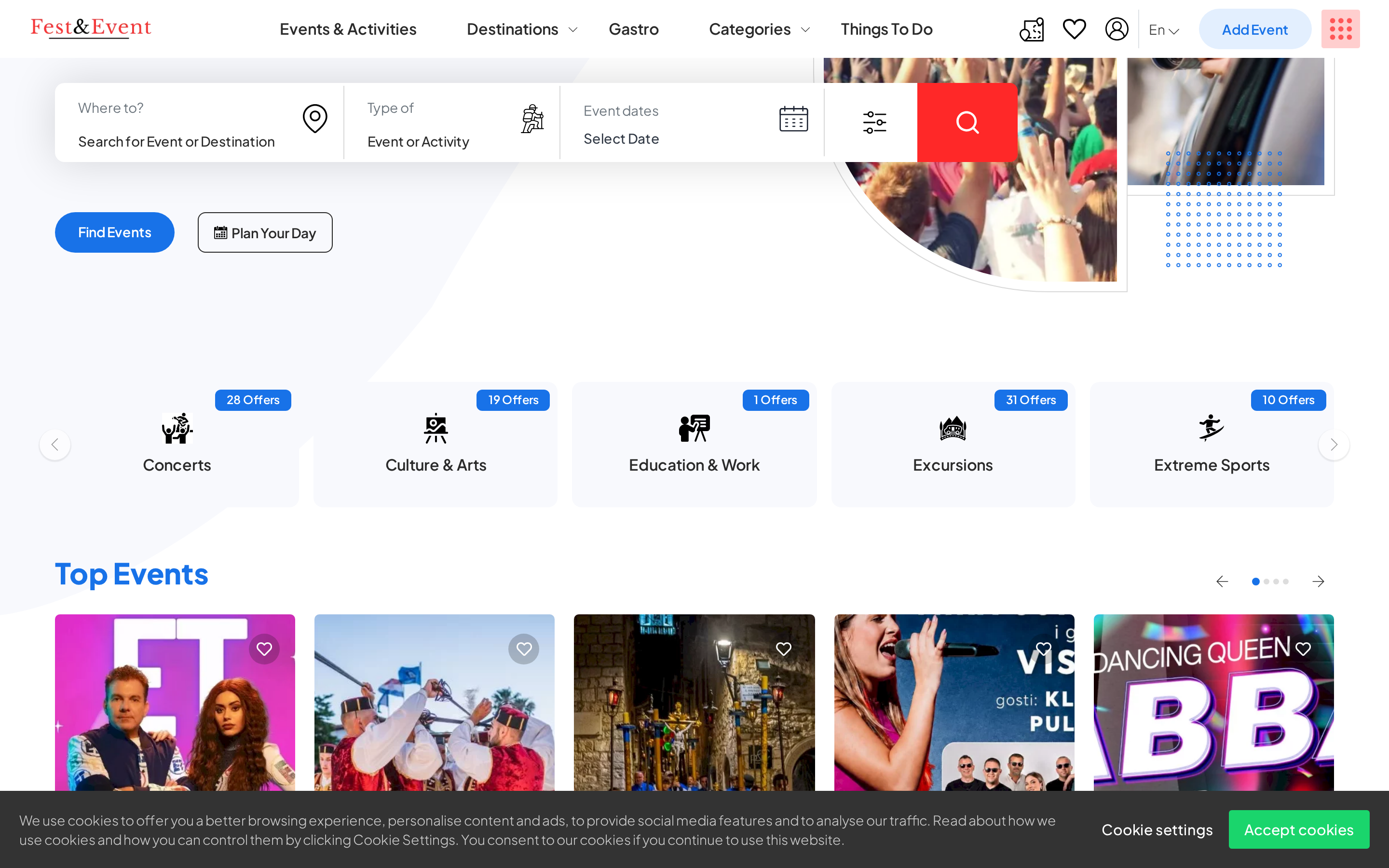Screen dimensions: 1389x868
Task: Open the user account profile icon
Action: pyautogui.click(x=1117, y=29)
